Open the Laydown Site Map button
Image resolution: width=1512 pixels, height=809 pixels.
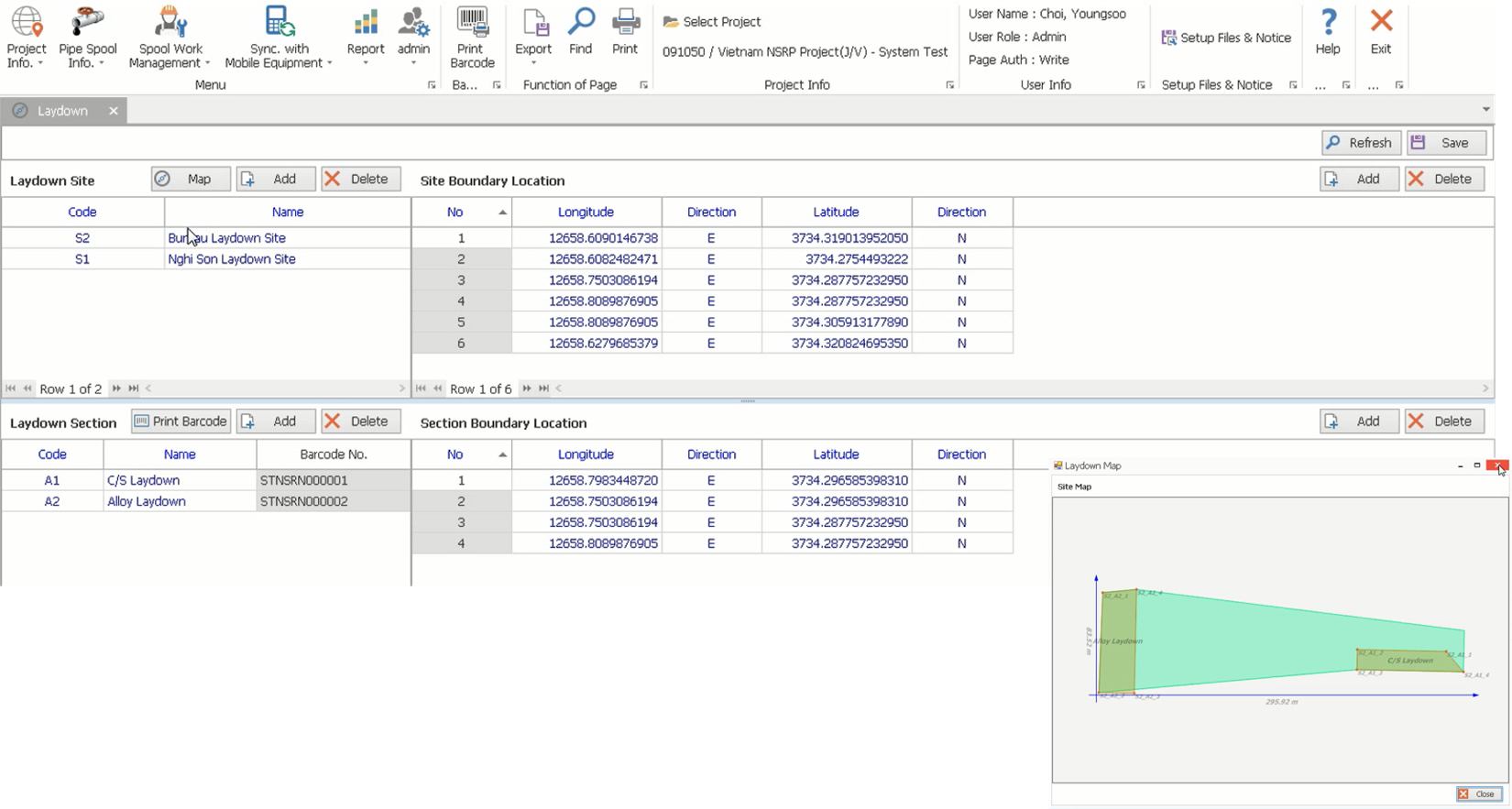[x=191, y=180]
